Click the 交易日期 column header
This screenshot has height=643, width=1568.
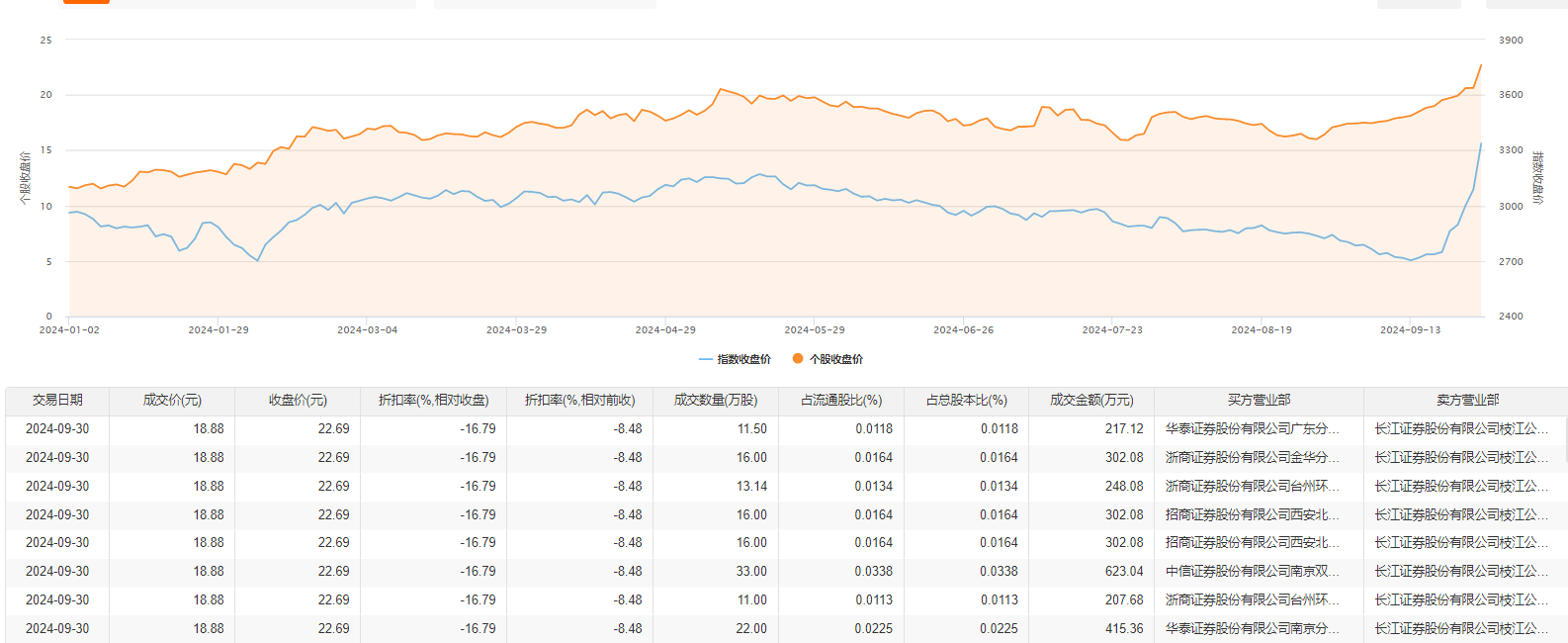coord(57,400)
